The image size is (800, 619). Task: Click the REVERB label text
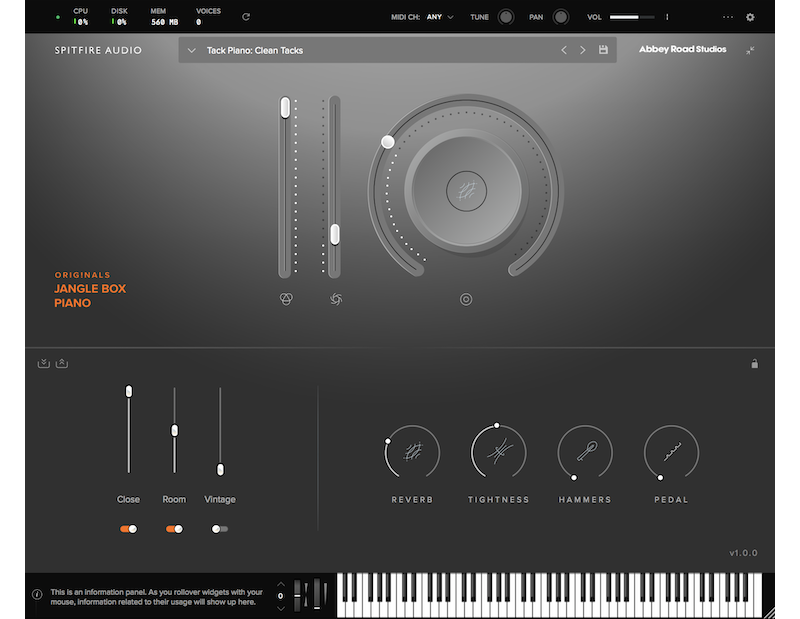coord(412,500)
